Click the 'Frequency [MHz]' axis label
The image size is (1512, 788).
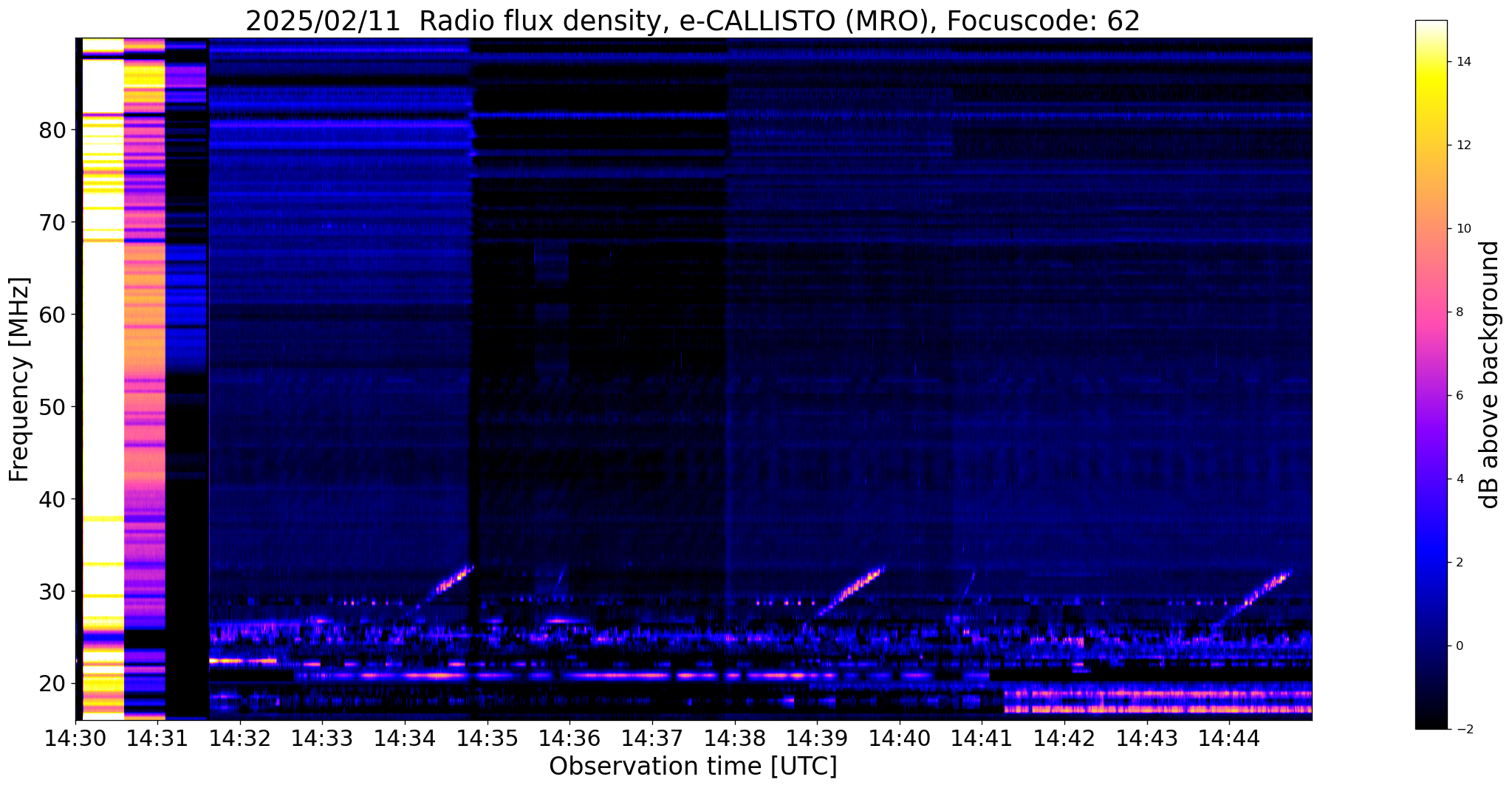(x=19, y=379)
